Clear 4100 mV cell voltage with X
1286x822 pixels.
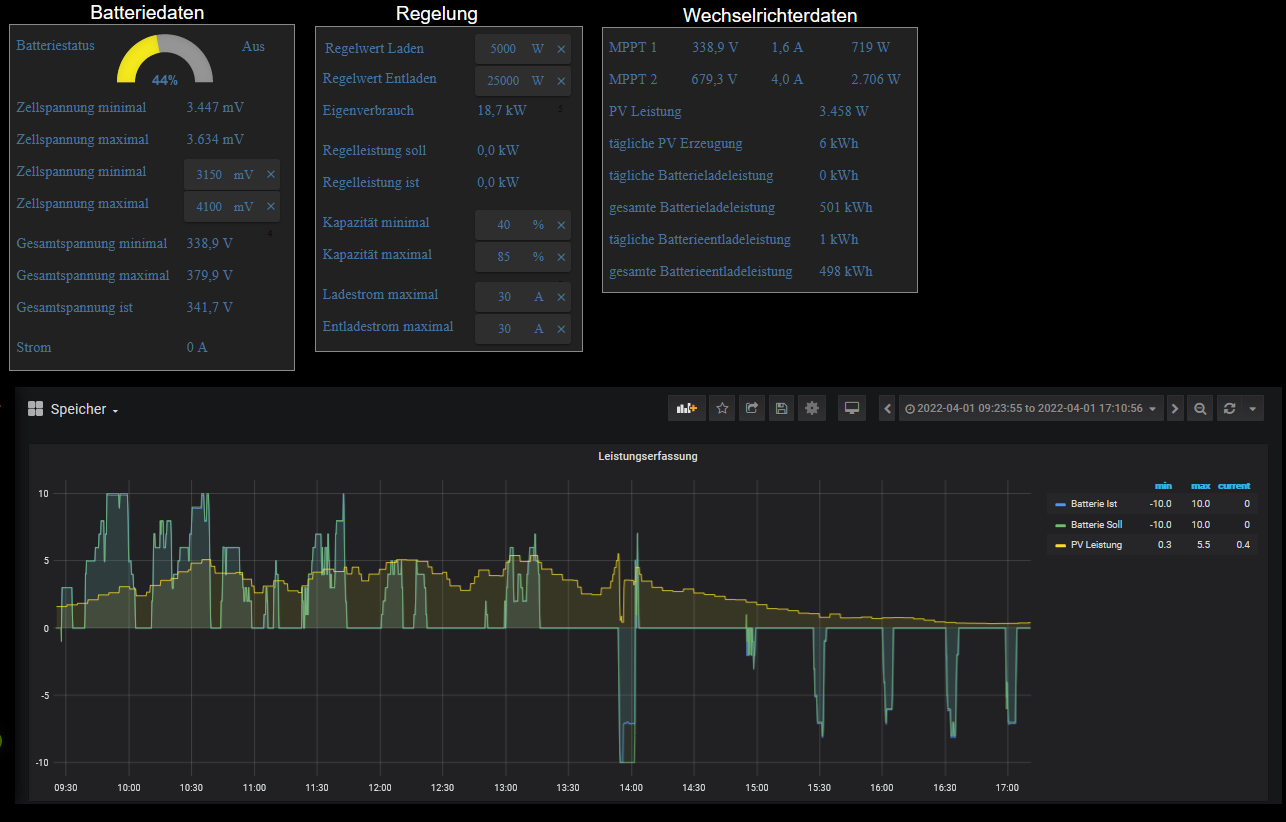(271, 207)
